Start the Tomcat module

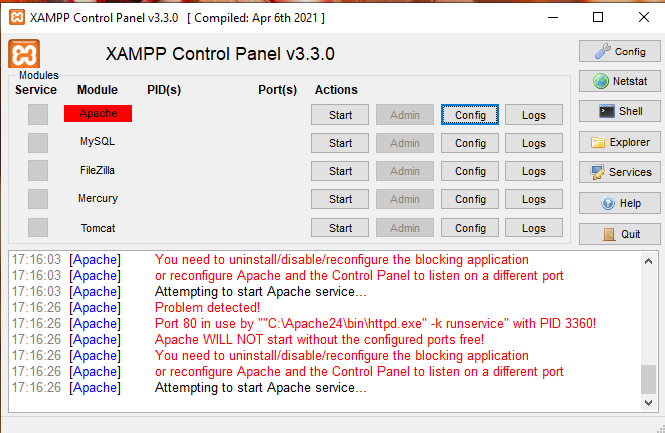tap(340, 228)
